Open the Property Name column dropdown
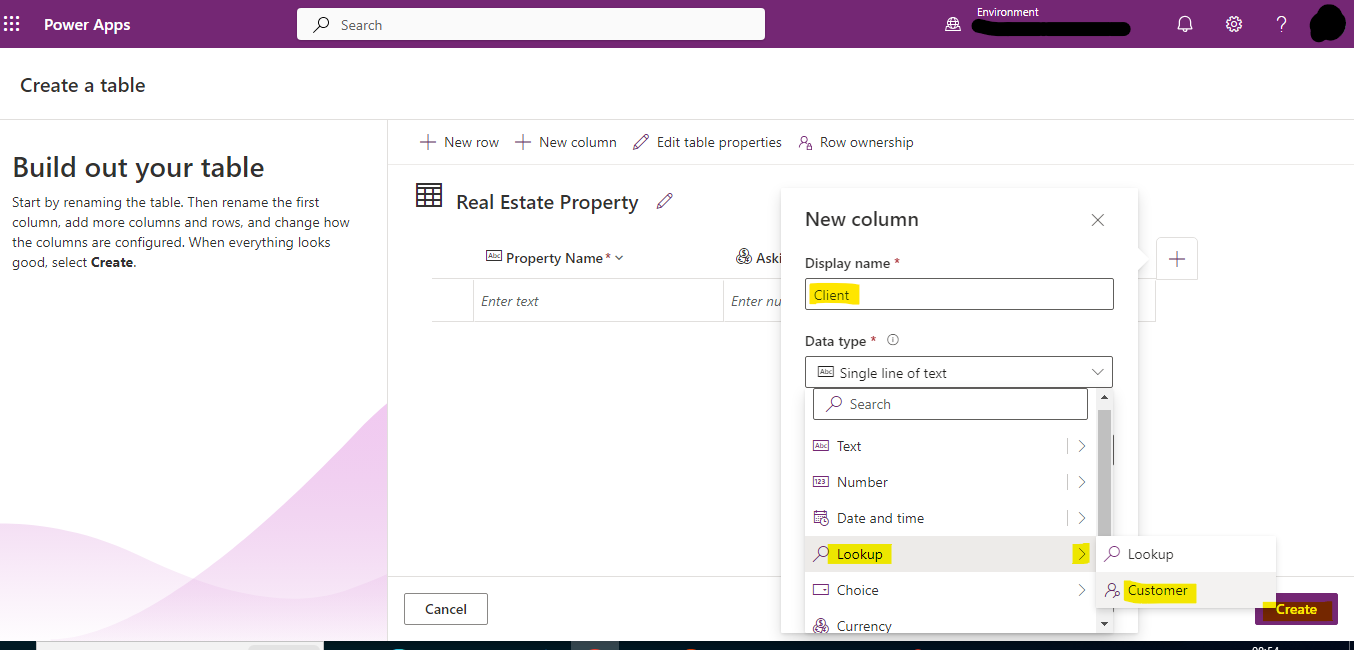Image resolution: width=1354 pixels, height=650 pixels. [619, 258]
